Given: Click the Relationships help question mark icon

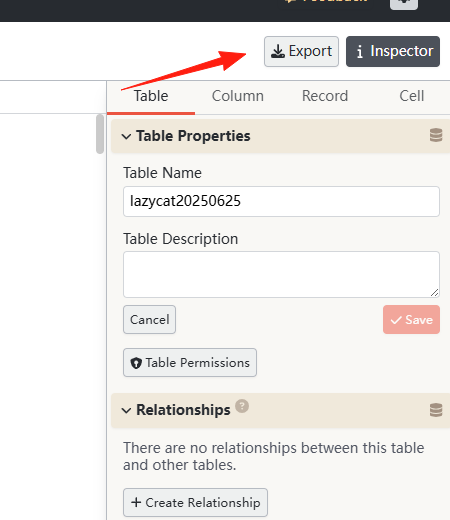Looking at the screenshot, I should click(x=242, y=406).
